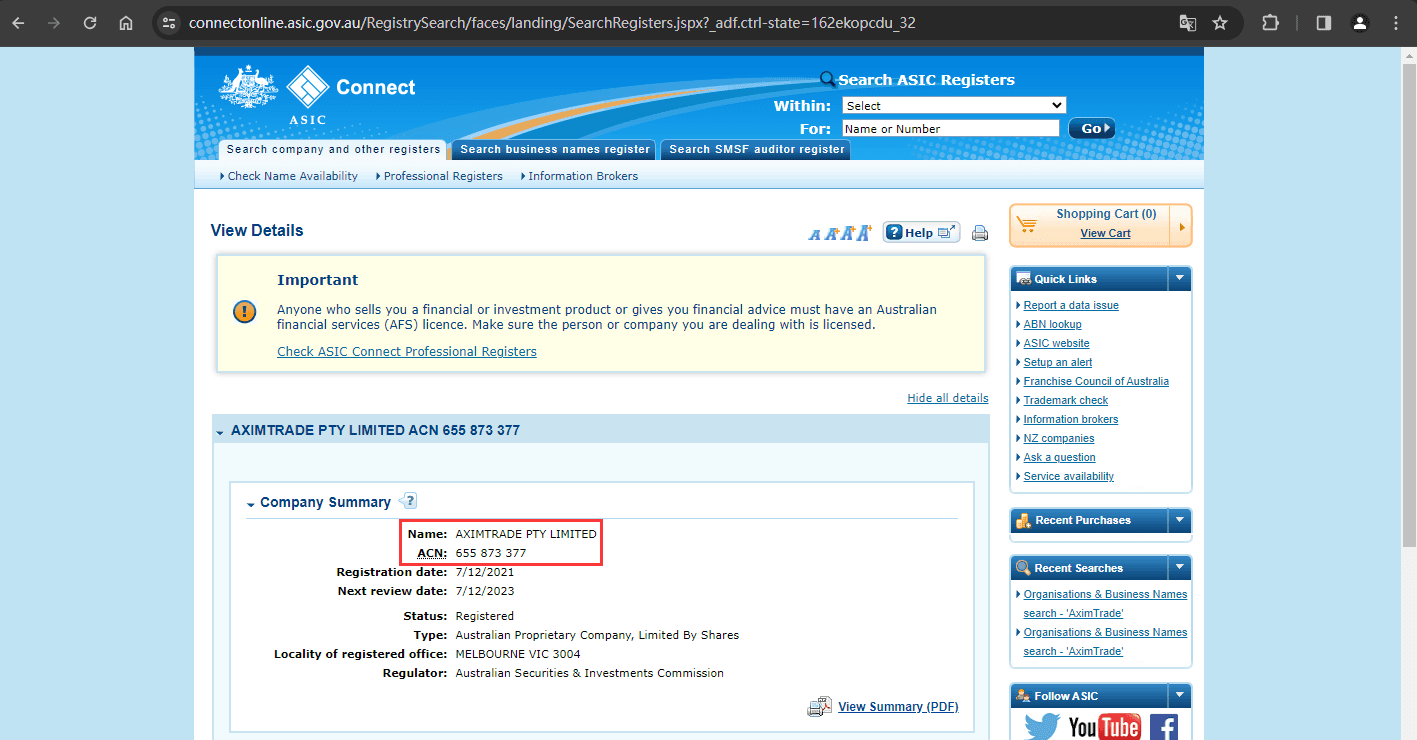Open Franchise Council of Australia link
This screenshot has height=740, width=1417.
point(1096,381)
